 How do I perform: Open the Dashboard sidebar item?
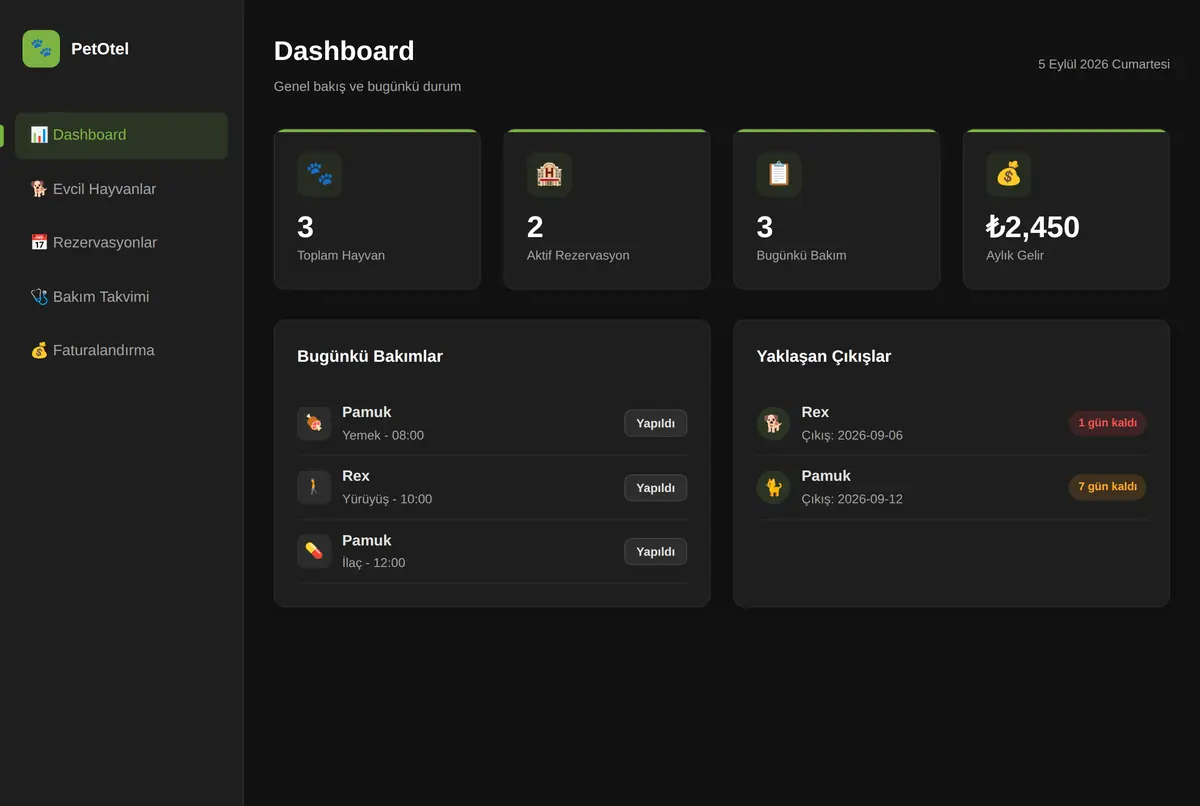click(121, 135)
